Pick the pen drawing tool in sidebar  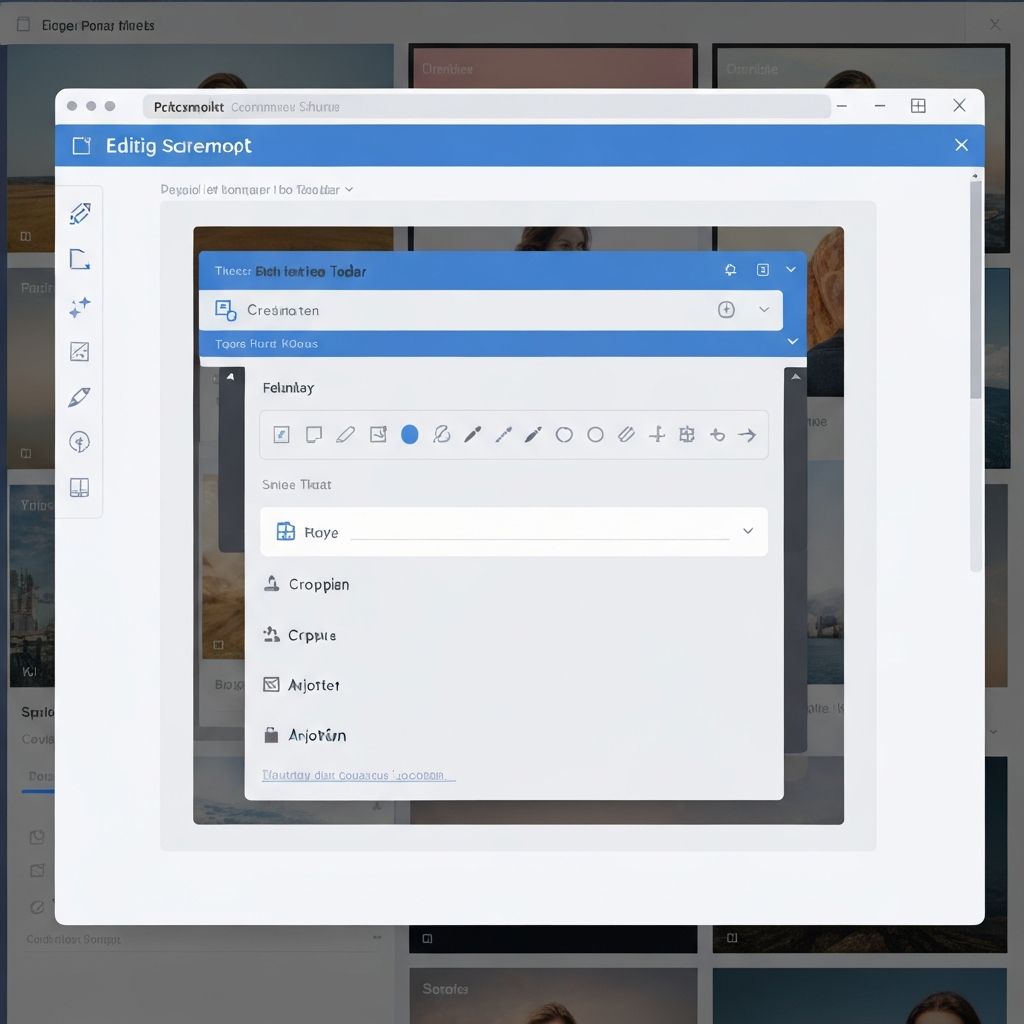(80, 396)
